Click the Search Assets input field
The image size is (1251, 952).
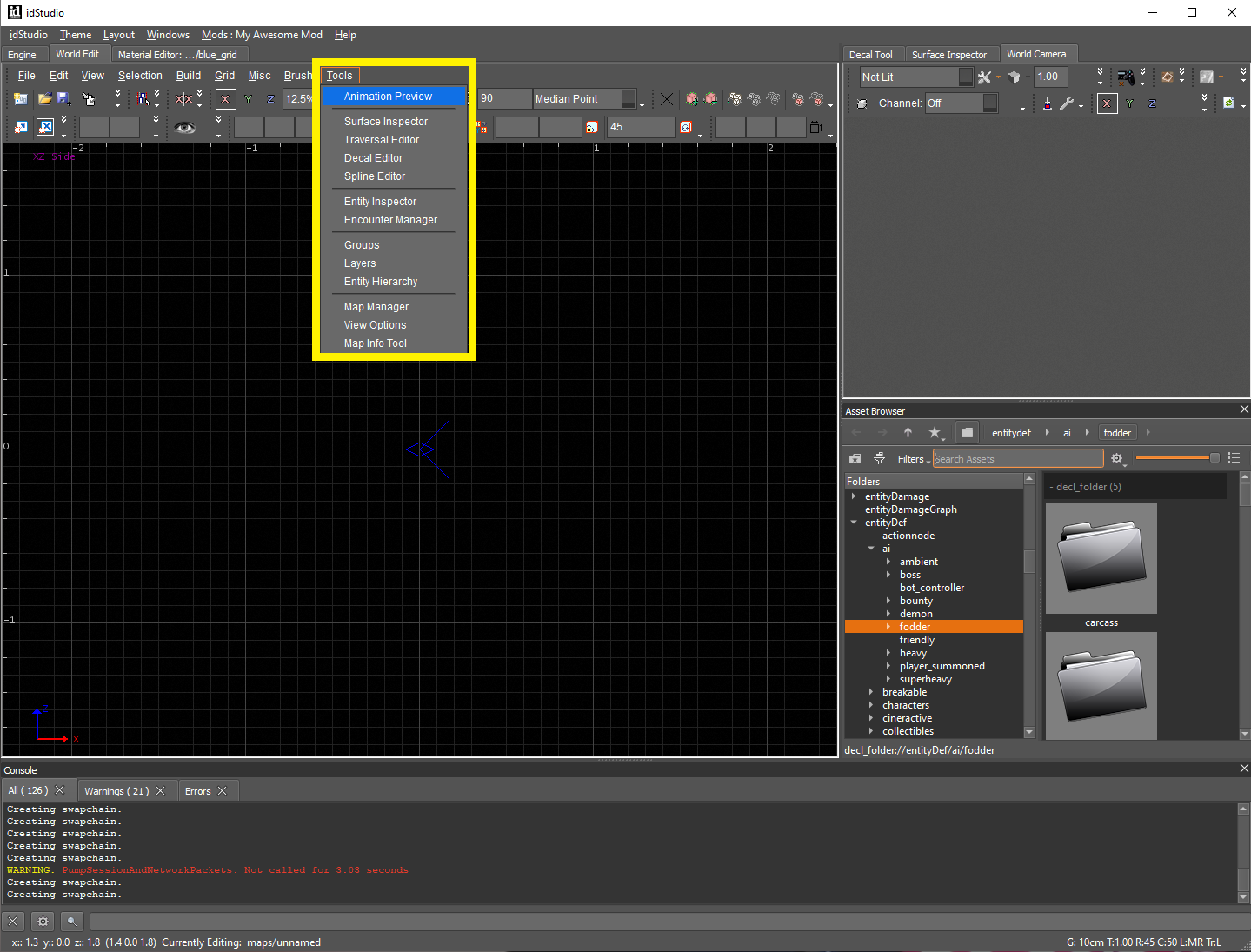coord(1018,459)
